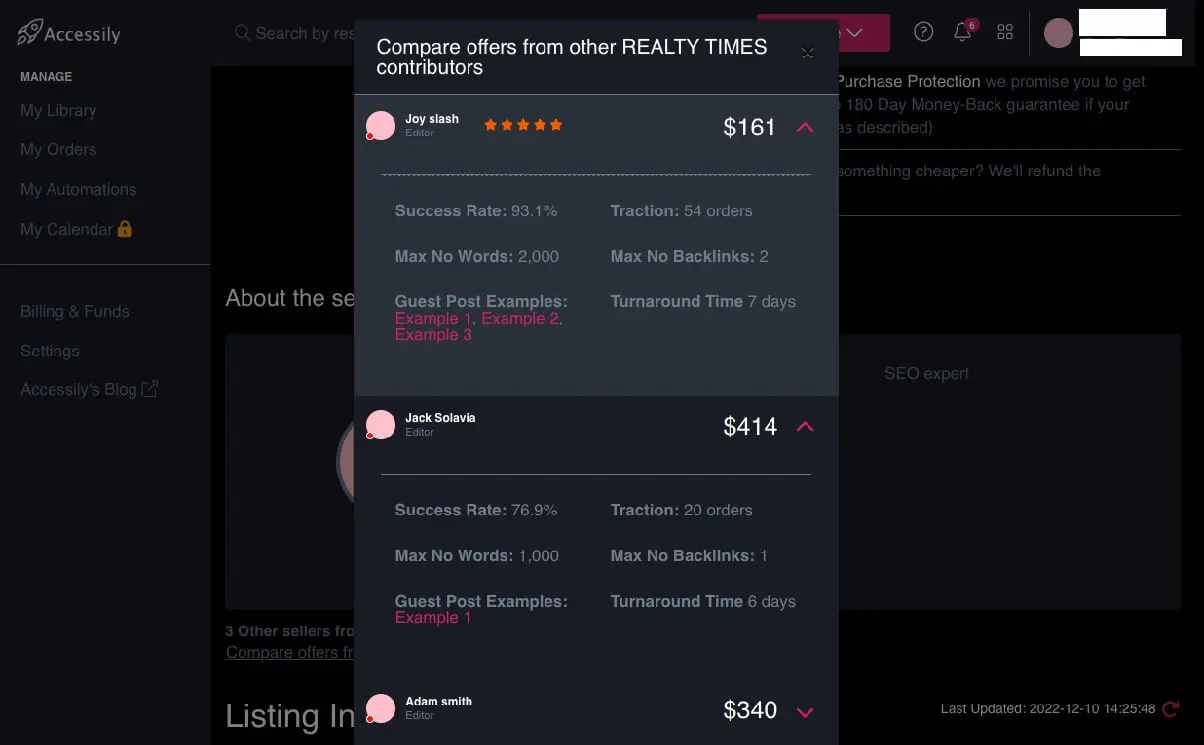Open My Automations
1204x745 pixels.
click(x=78, y=189)
